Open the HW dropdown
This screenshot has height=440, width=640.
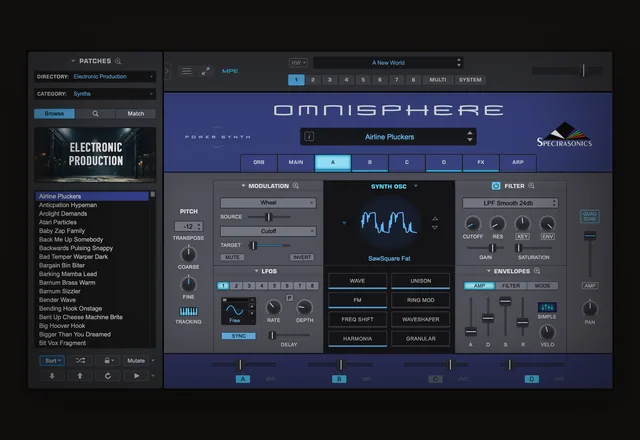tap(298, 63)
